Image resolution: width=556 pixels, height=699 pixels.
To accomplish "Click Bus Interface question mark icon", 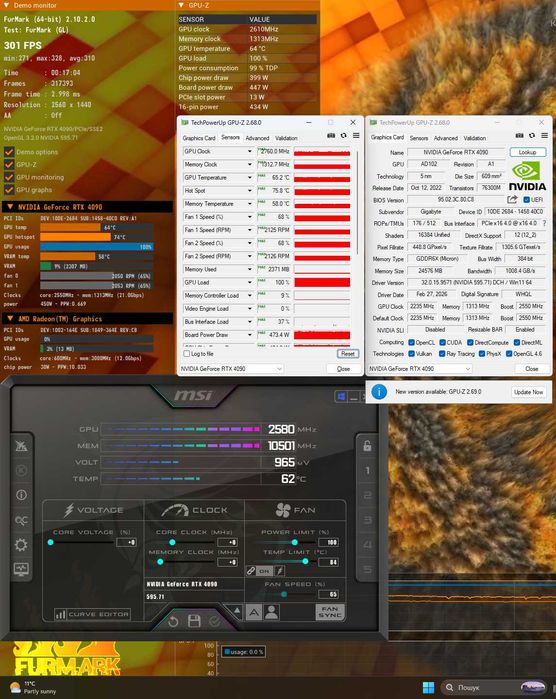I will pyautogui.click(x=544, y=223).
